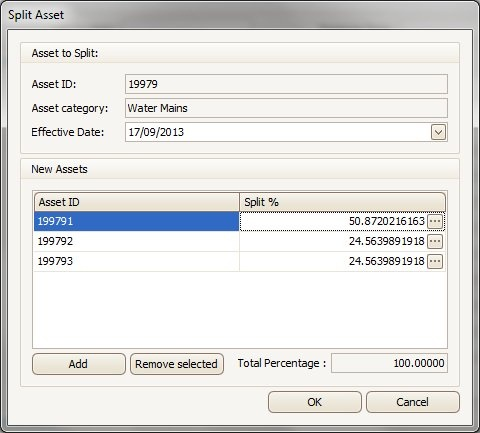This screenshot has width=480, height=433.
Task: Edit split percentage of asset 199792
Action: coord(333,241)
